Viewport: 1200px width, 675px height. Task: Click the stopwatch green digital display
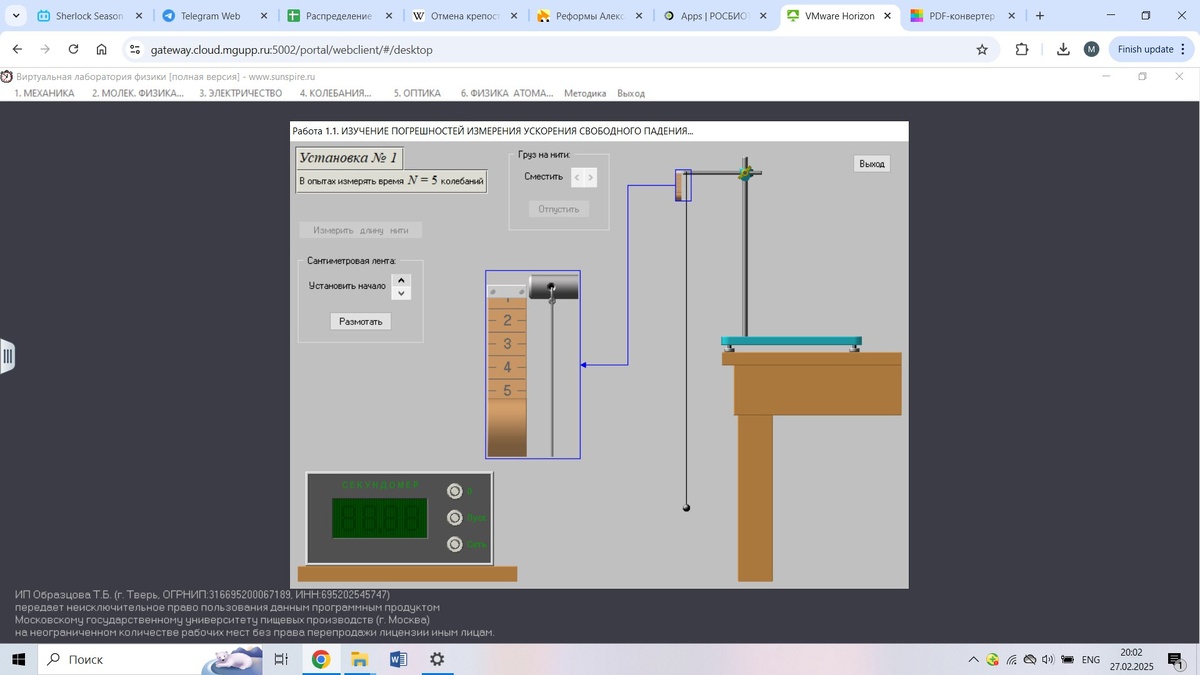[380, 518]
